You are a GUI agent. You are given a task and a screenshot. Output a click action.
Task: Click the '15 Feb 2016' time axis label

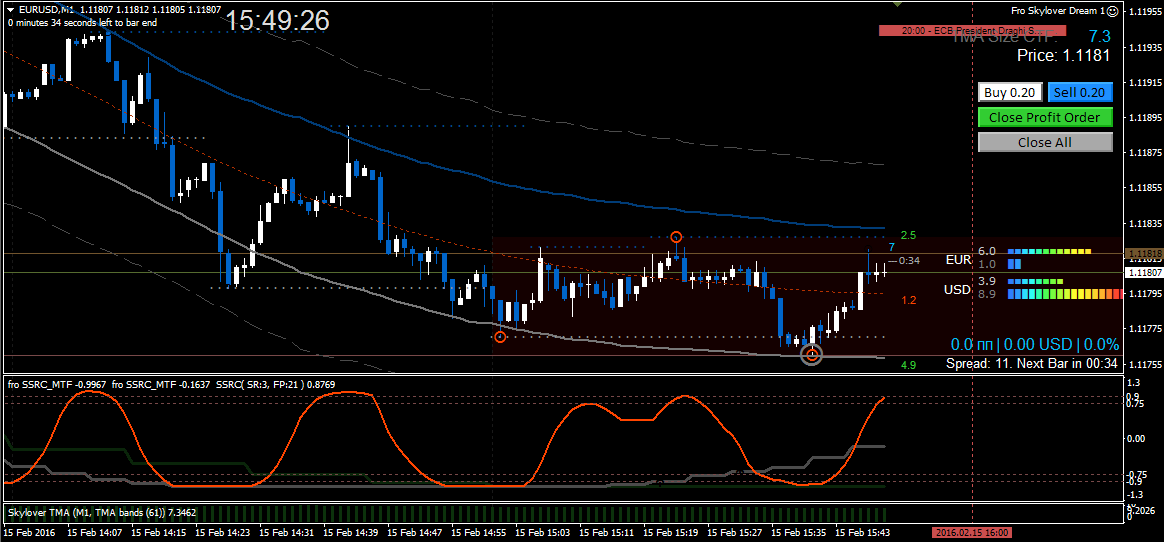pyautogui.click(x=29, y=533)
